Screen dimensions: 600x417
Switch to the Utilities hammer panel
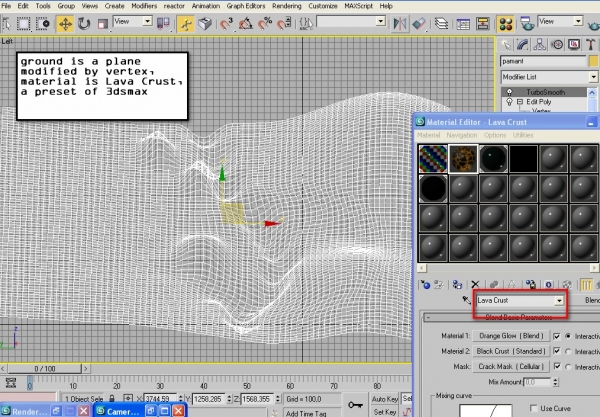pyautogui.click(x=590, y=45)
